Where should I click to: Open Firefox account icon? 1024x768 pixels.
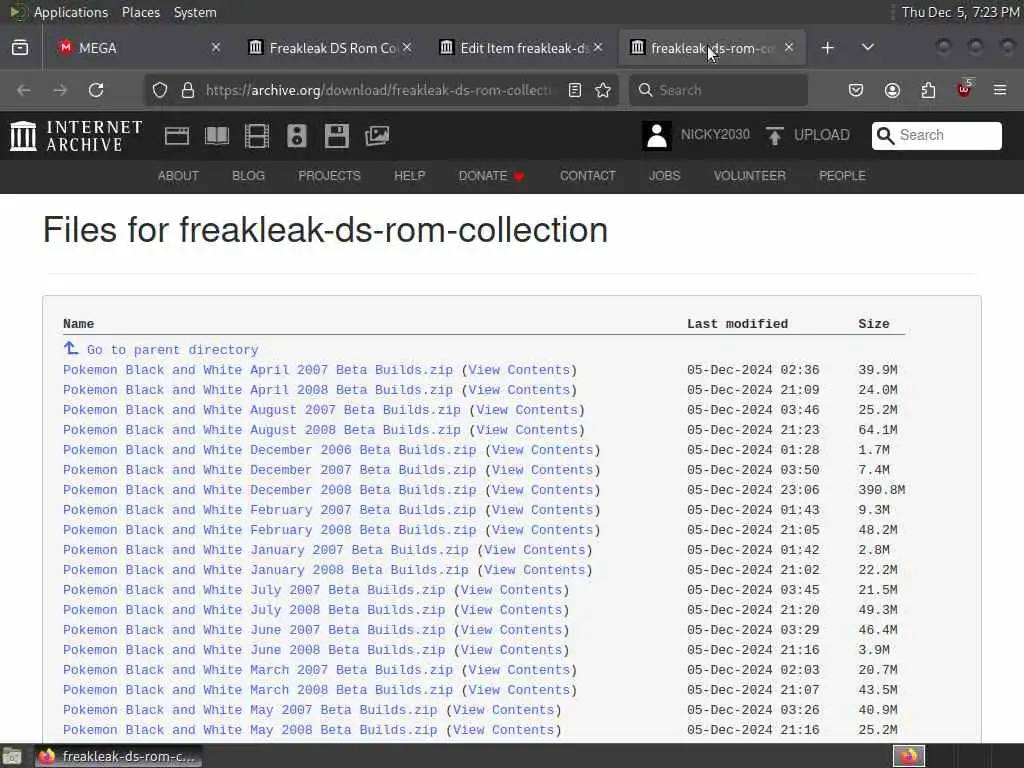(x=892, y=89)
